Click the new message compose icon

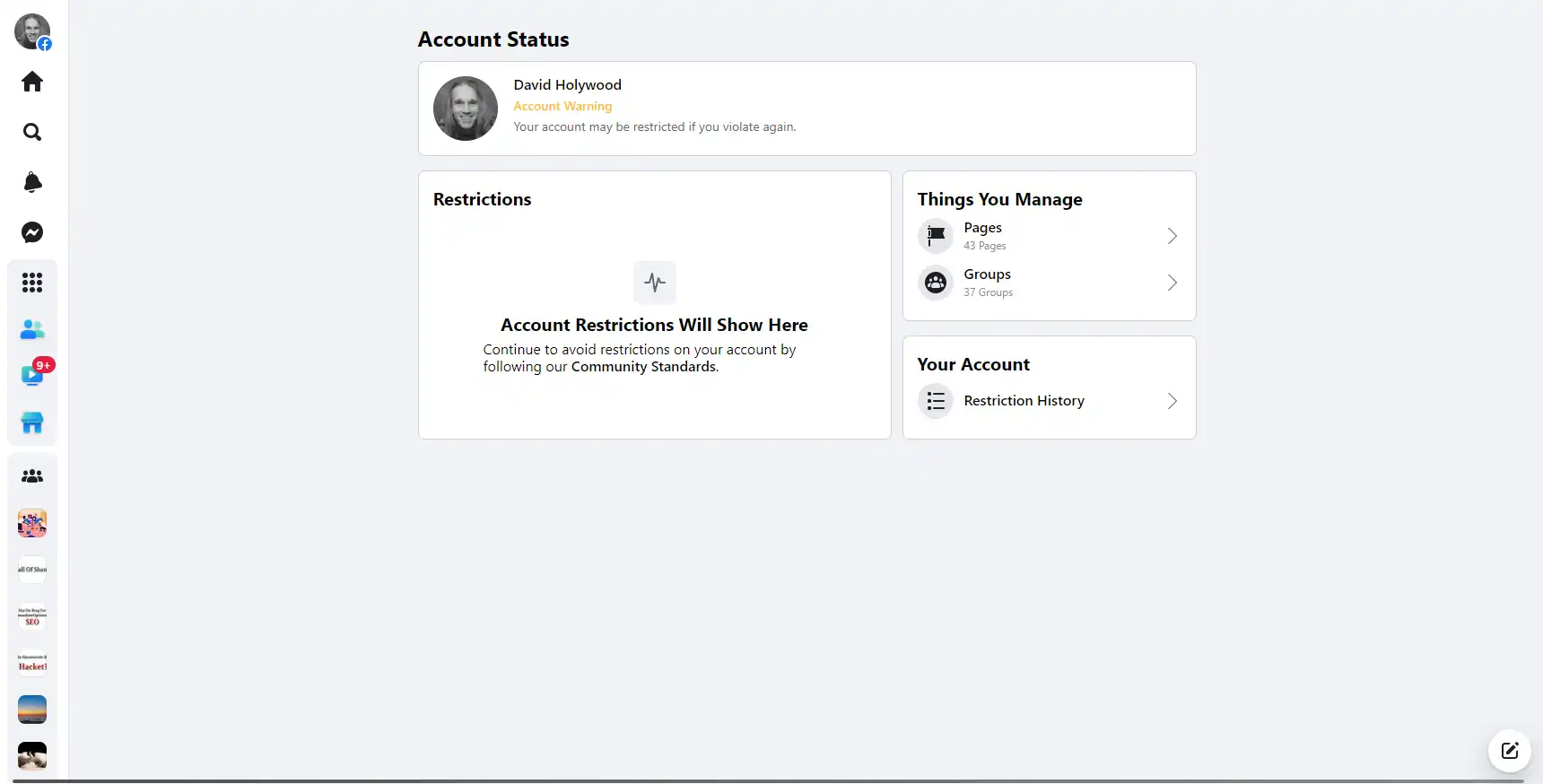click(1510, 751)
